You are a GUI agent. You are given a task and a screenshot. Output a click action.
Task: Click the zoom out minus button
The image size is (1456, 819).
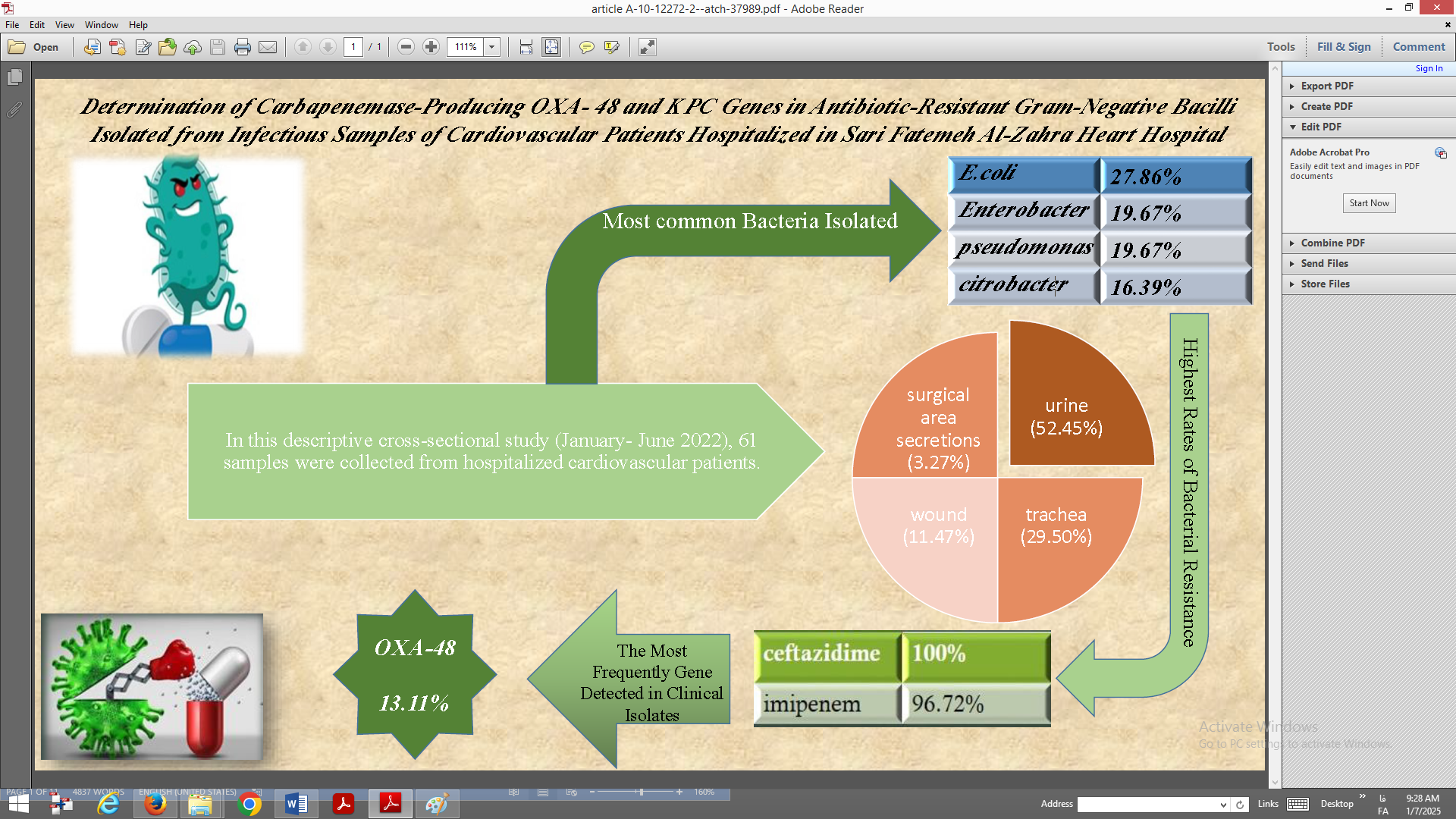coord(406,47)
